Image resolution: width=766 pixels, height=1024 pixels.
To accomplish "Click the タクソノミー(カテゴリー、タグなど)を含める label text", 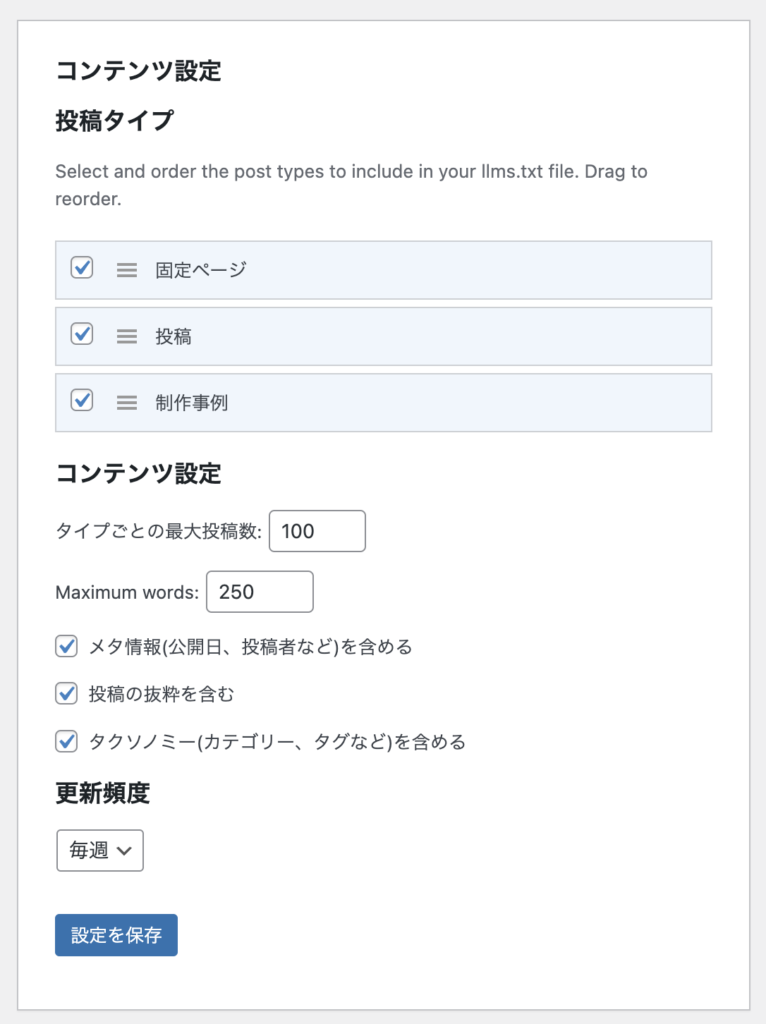I will click(x=278, y=743).
